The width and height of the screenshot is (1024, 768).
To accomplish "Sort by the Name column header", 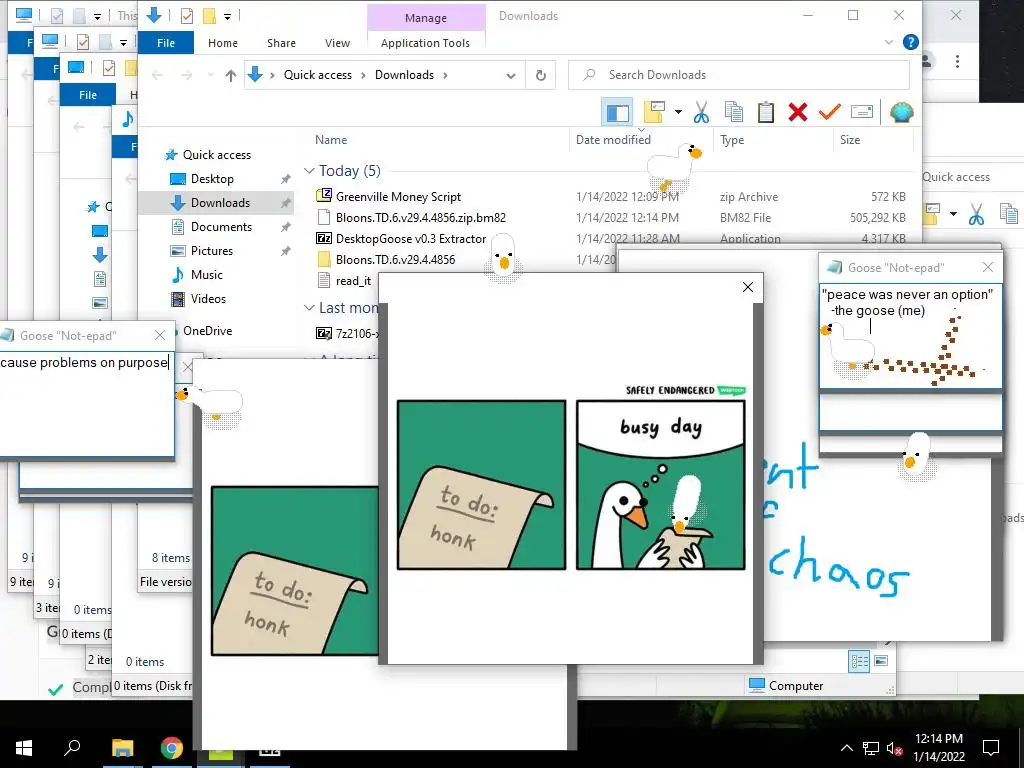I will [331, 140].
